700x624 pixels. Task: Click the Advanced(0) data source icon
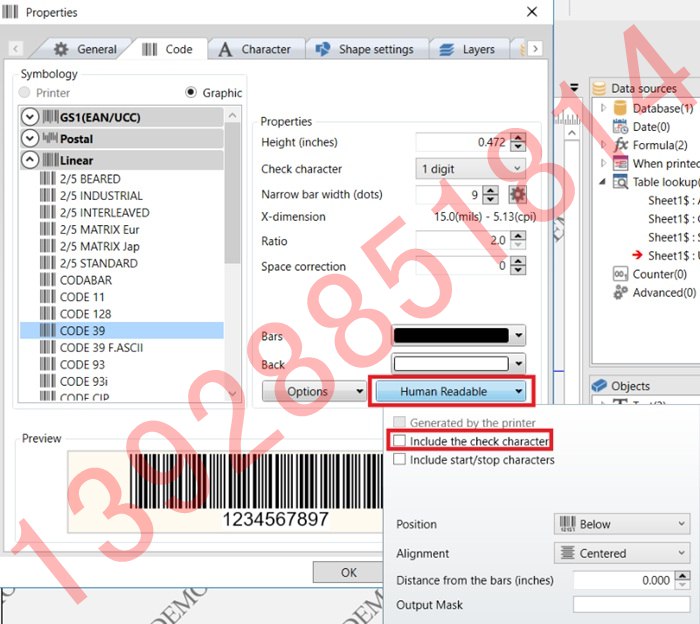pyautogui.click(x=620, y=293)
